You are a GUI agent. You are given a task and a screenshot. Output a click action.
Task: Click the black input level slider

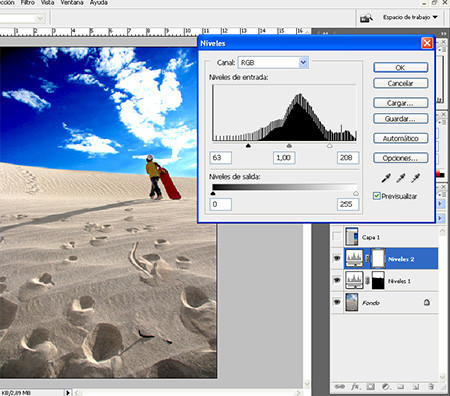click(248, 146)
